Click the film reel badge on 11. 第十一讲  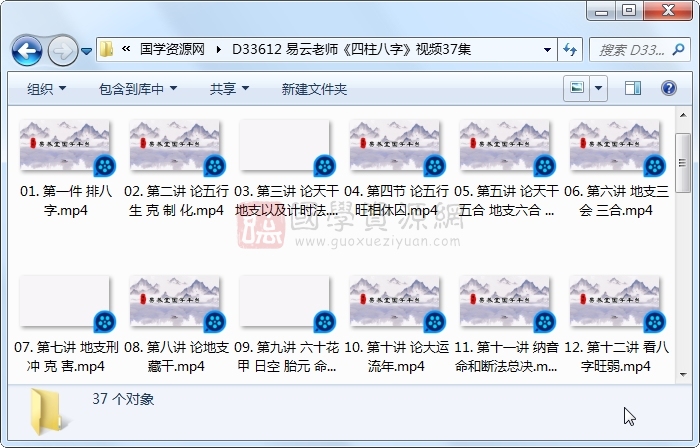pyautogui.click(x=545, y=322)
